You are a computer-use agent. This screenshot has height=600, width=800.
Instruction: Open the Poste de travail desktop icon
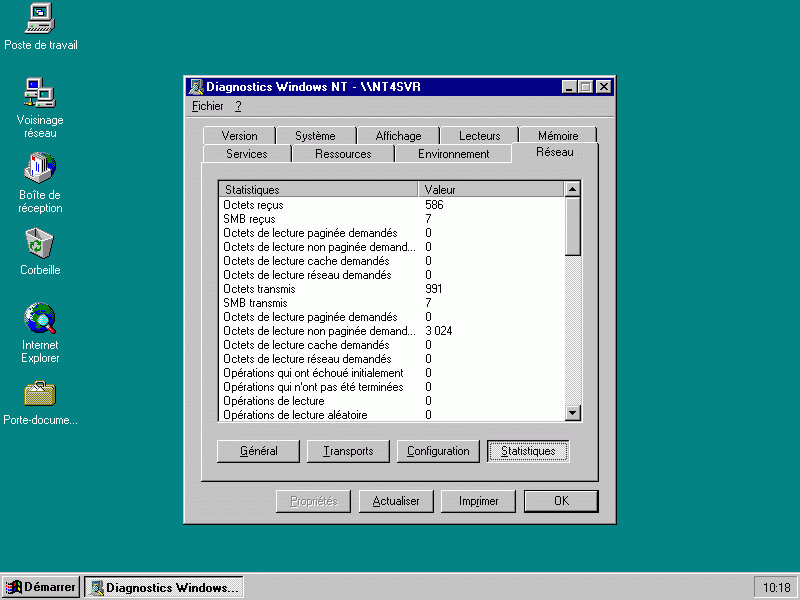point(40,19)
